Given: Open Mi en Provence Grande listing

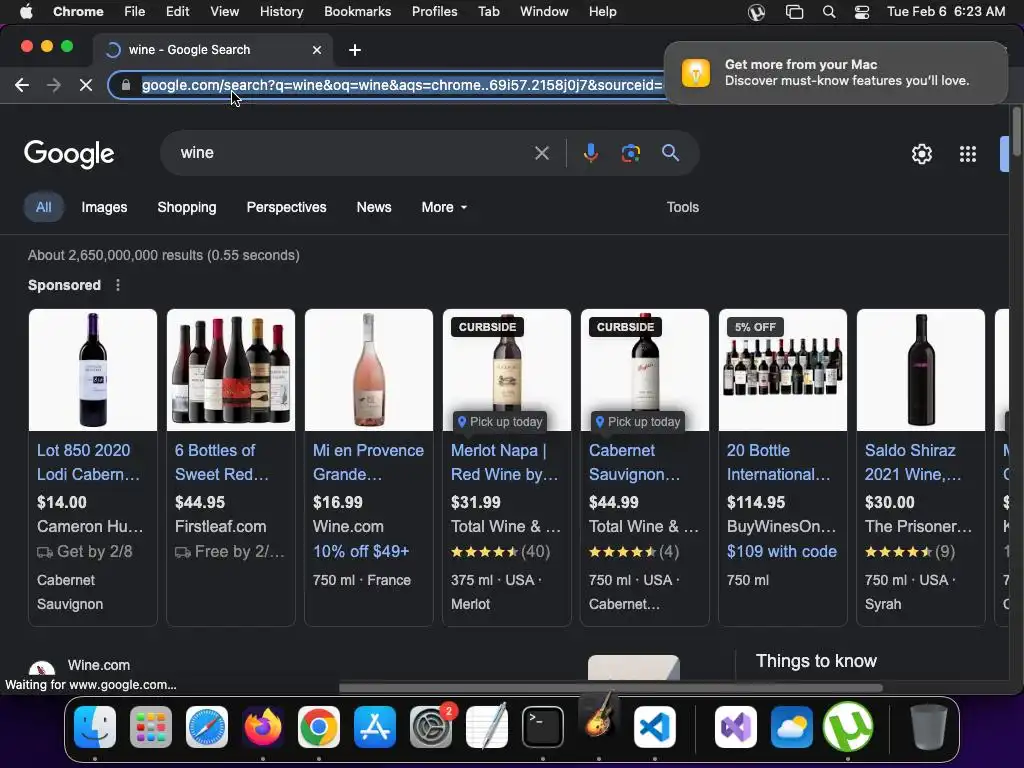Looking at the screenshot, I should [368, 462].
